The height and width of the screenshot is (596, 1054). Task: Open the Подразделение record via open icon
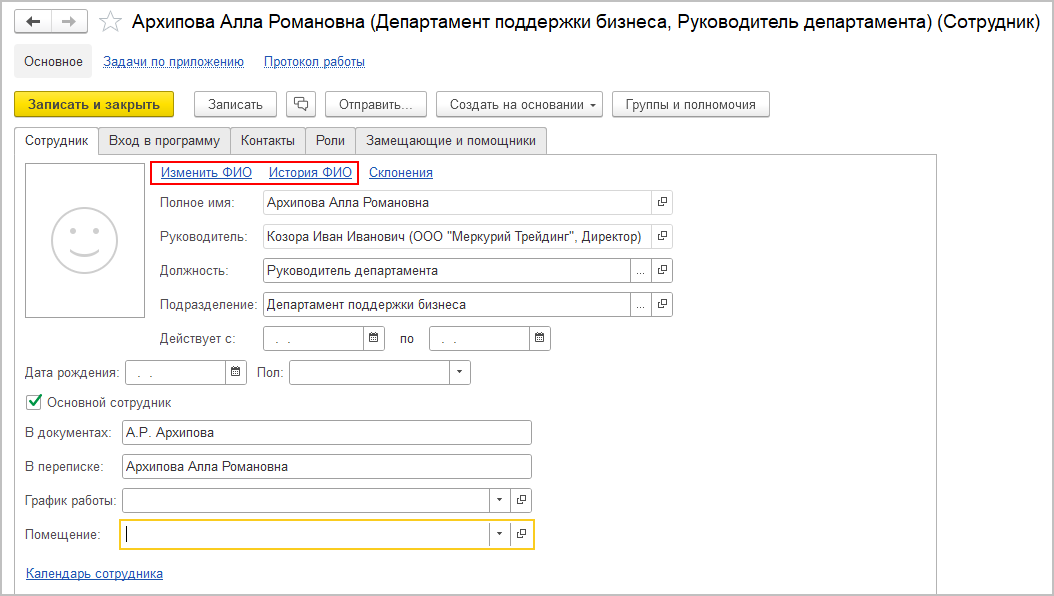[x=662, y=304]
